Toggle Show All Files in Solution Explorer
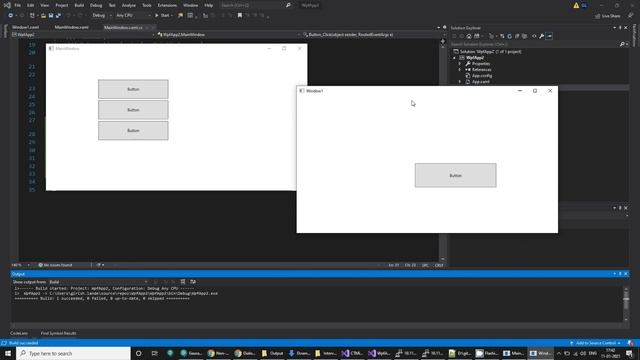The image size is (640, 360). (x=524, y=36)
